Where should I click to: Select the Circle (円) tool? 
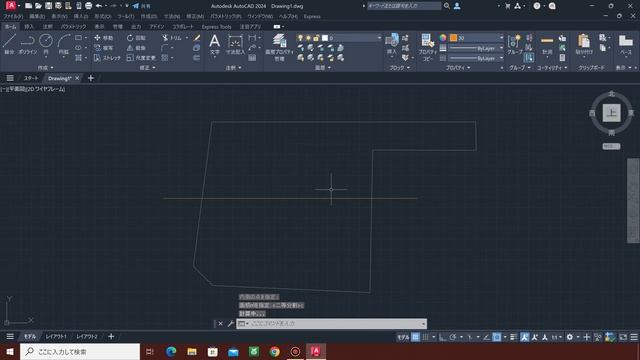46,44
